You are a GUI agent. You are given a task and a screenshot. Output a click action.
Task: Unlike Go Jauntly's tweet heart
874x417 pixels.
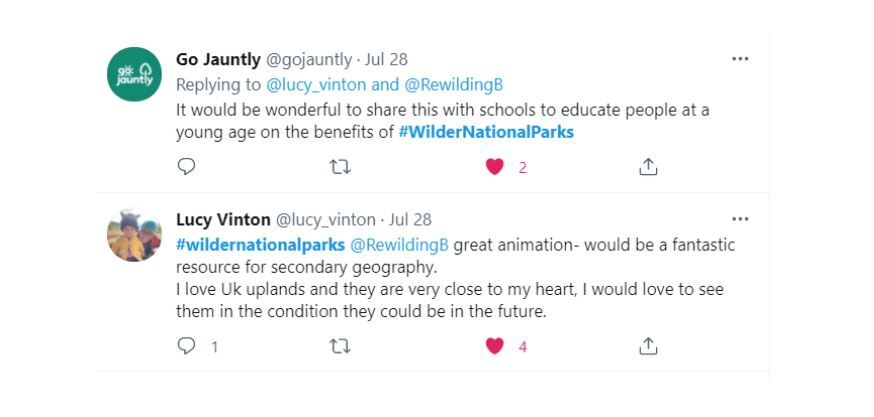[x=494, y=168]
